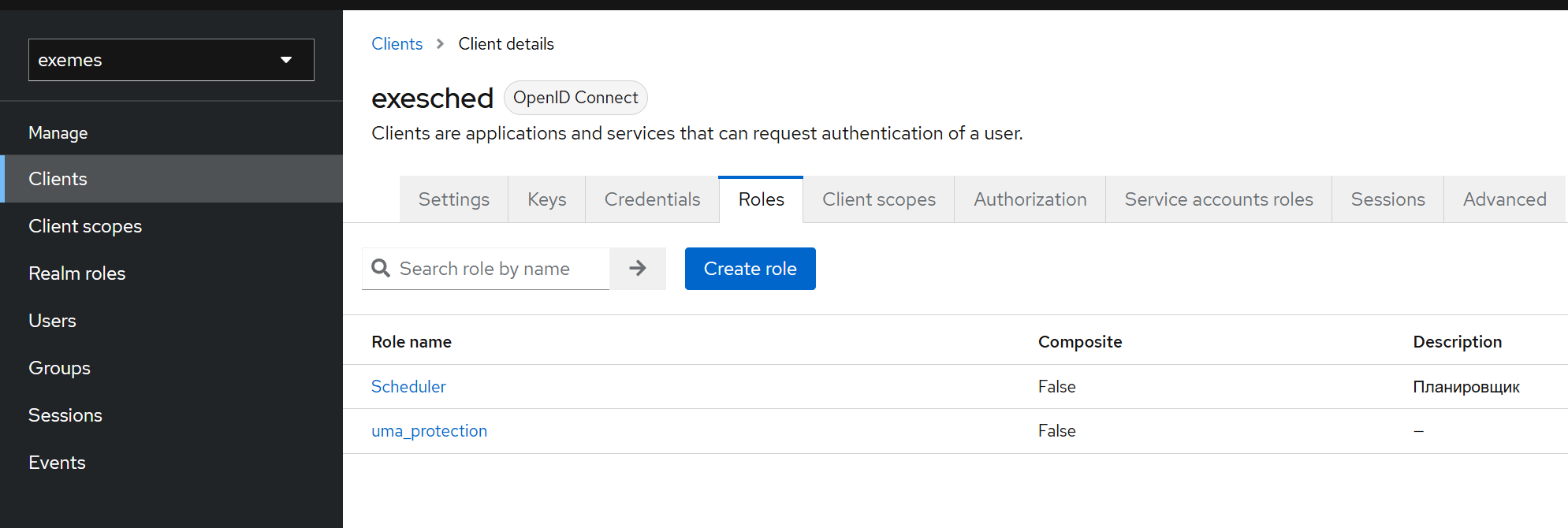Click the Create role button
1568x528 pixels.
coord(750,269)
